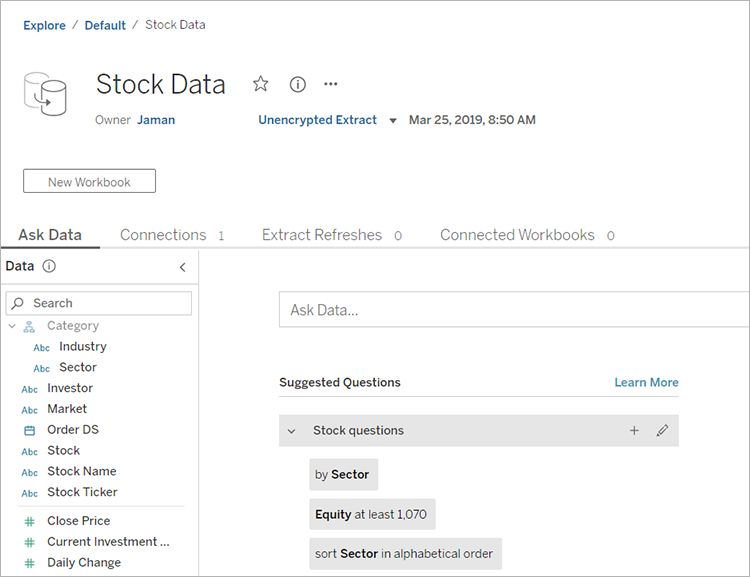Open the Connected Workbooks tab

(527, 235)
